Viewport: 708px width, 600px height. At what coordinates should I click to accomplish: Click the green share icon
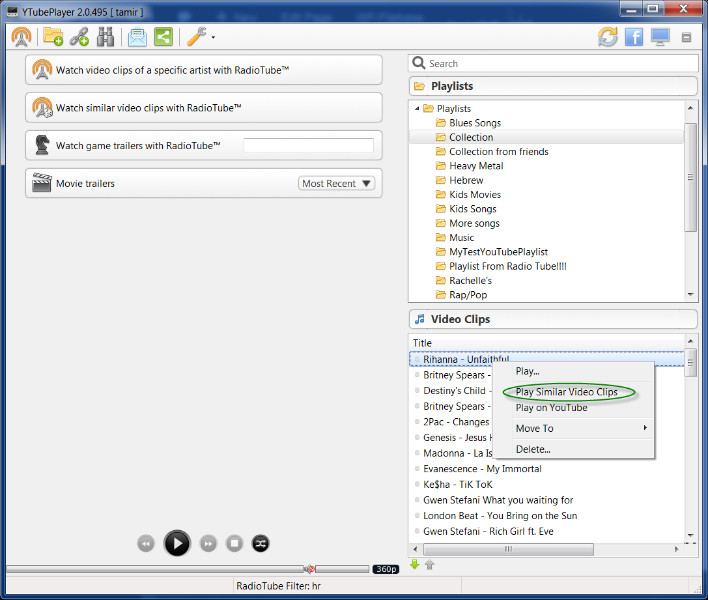coord(163,37)
